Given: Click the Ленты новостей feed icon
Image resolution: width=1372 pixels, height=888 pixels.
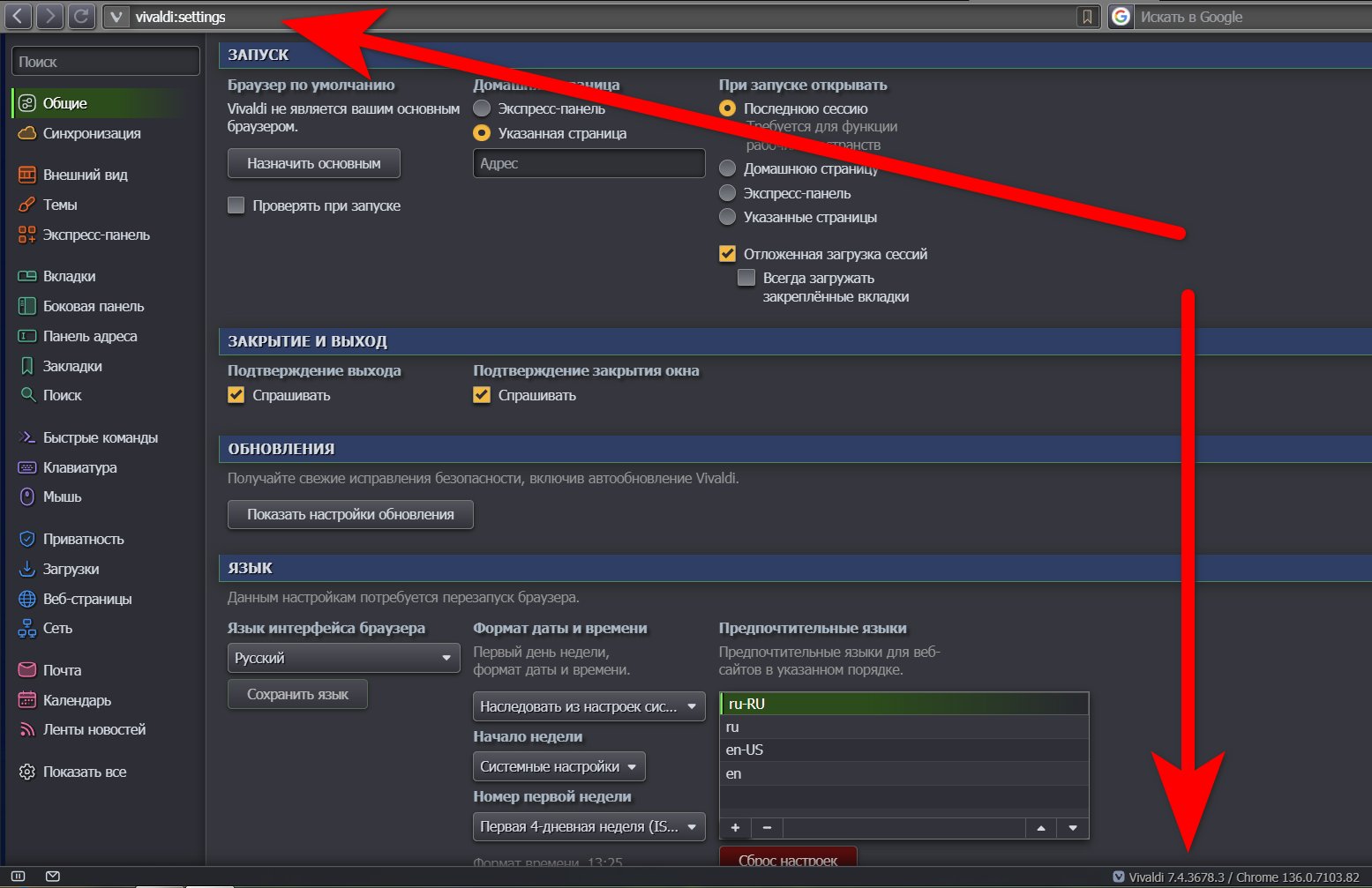Looking at the screenshot, I should [x=27, y=729].
